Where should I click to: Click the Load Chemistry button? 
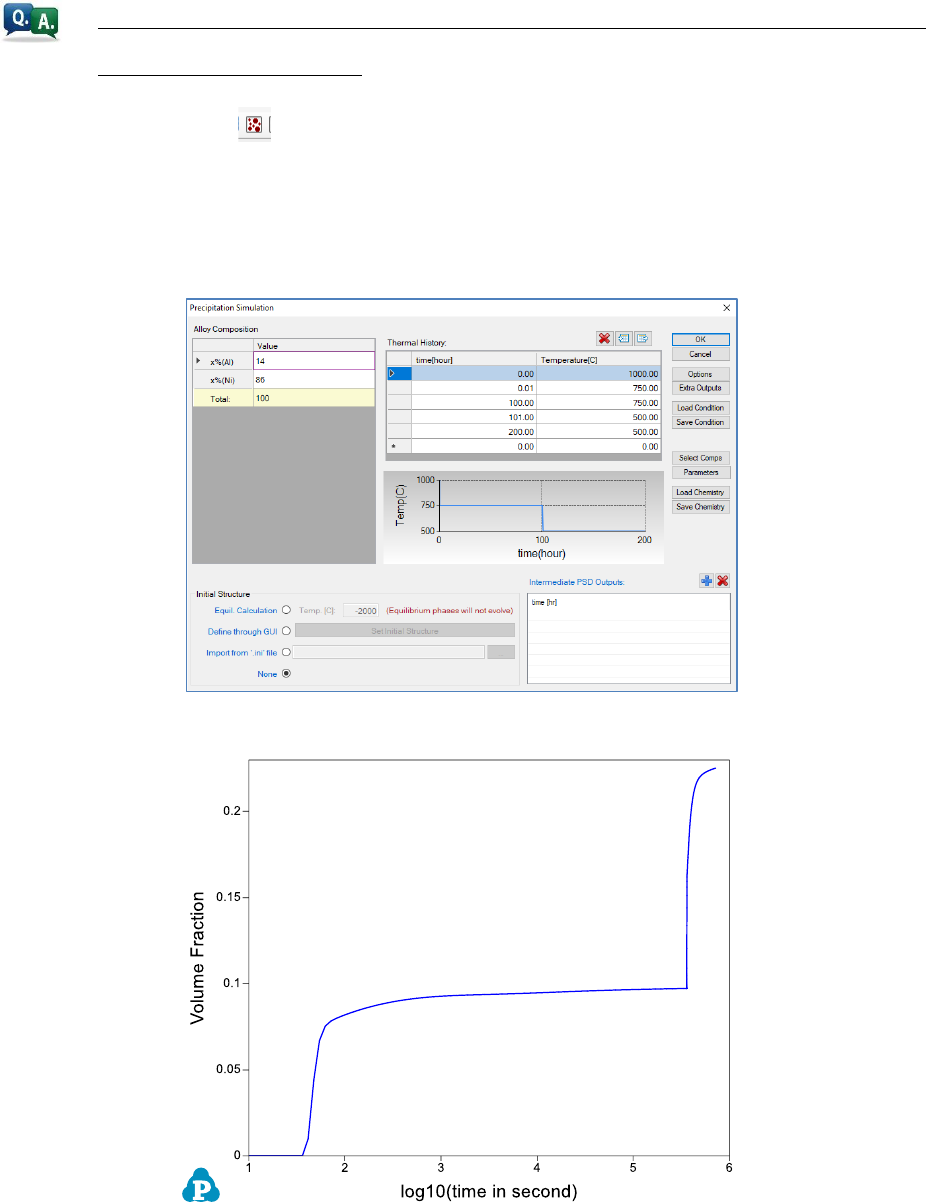[x=701, y=492]
